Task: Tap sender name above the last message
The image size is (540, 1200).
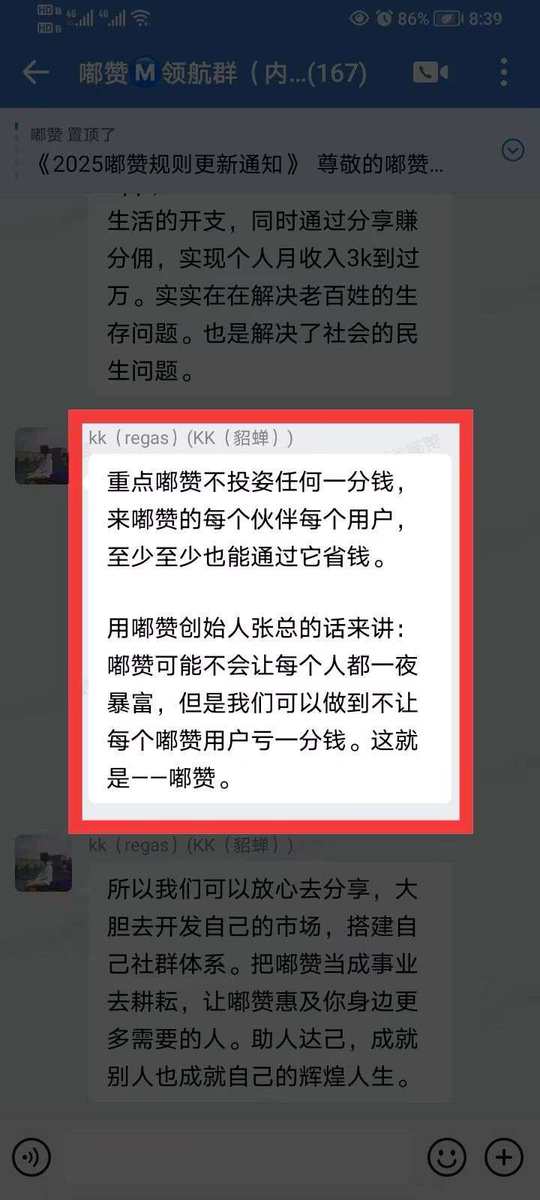Action: pyautogui.click(x=191, y=846)
